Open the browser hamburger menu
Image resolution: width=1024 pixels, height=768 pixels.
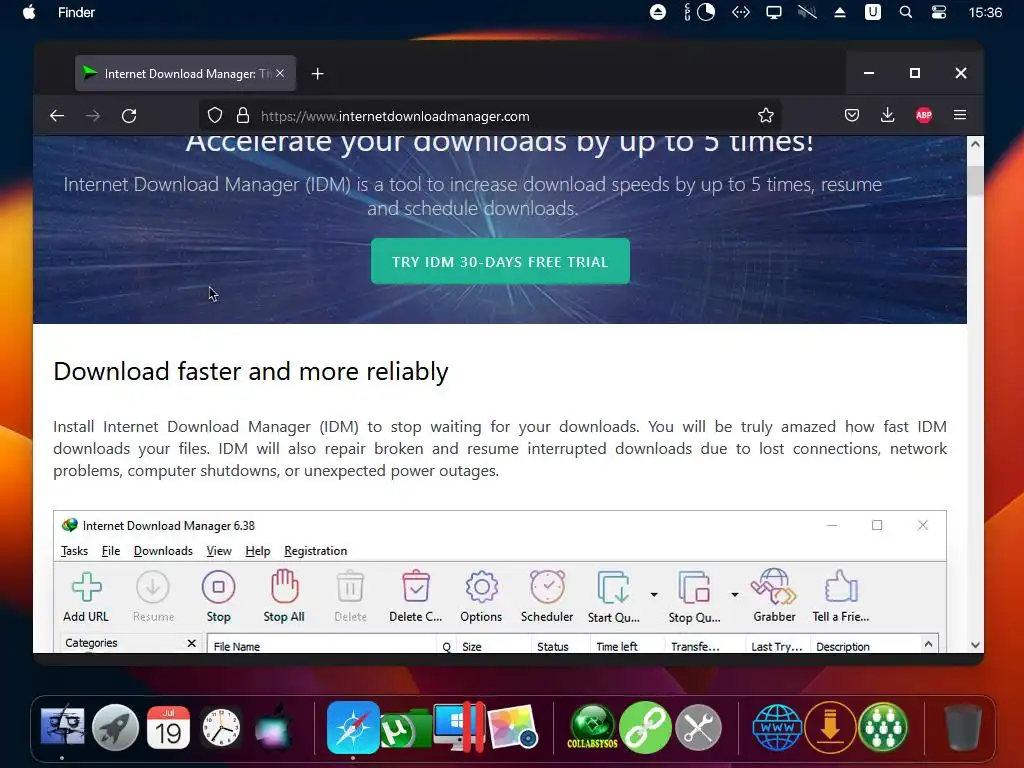pyautogui.click(x=959, y=115)
